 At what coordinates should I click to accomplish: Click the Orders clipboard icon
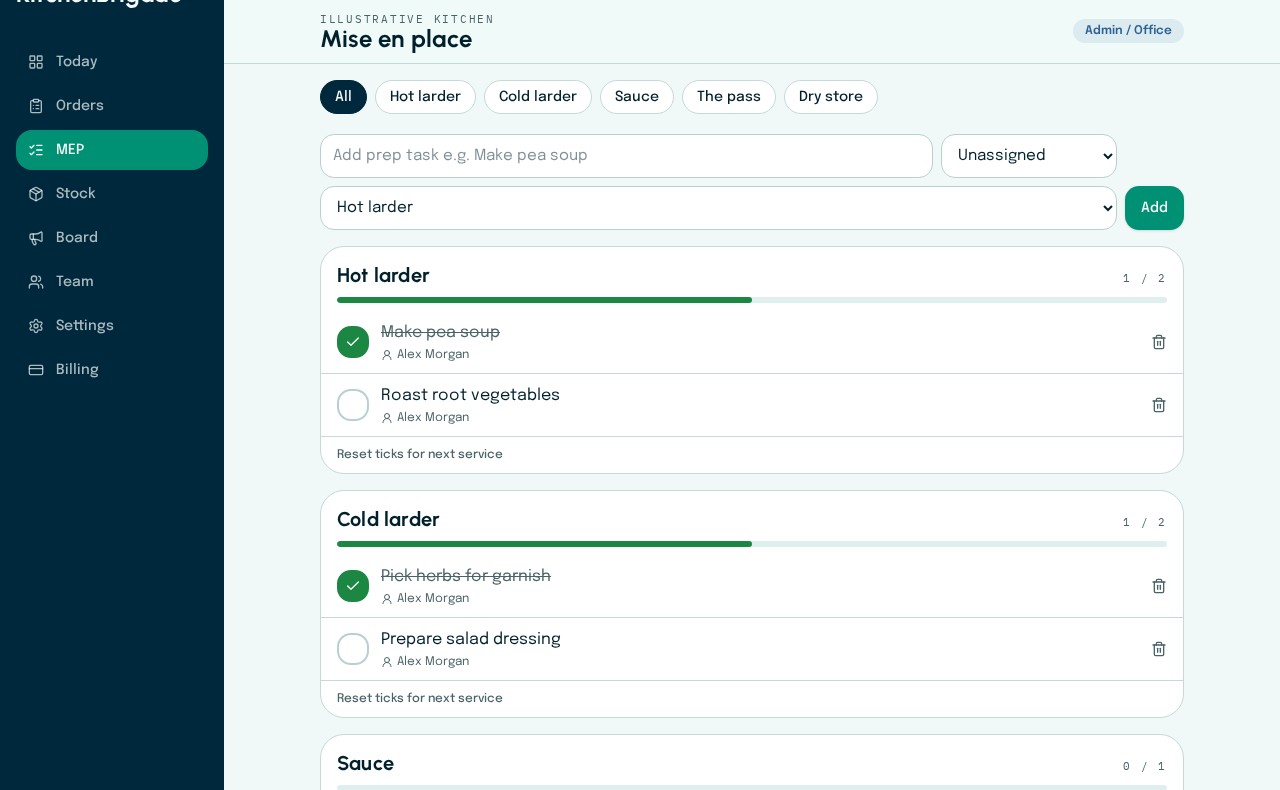pyautogui.click(x=36, y=106)
